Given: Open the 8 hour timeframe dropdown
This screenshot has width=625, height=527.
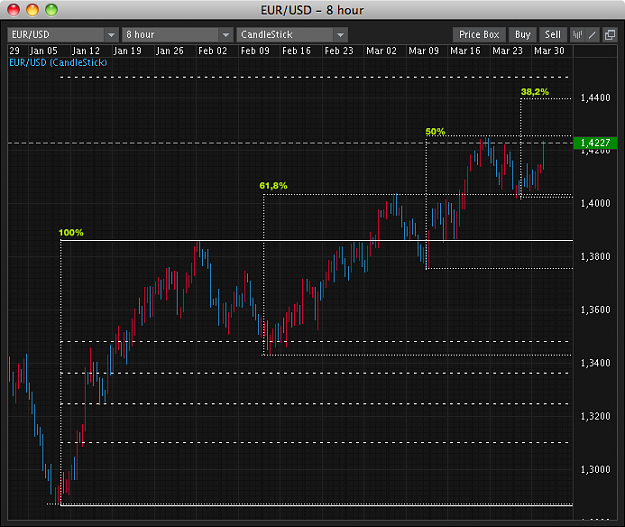Looking at the screenshot, I should (177, 35).
